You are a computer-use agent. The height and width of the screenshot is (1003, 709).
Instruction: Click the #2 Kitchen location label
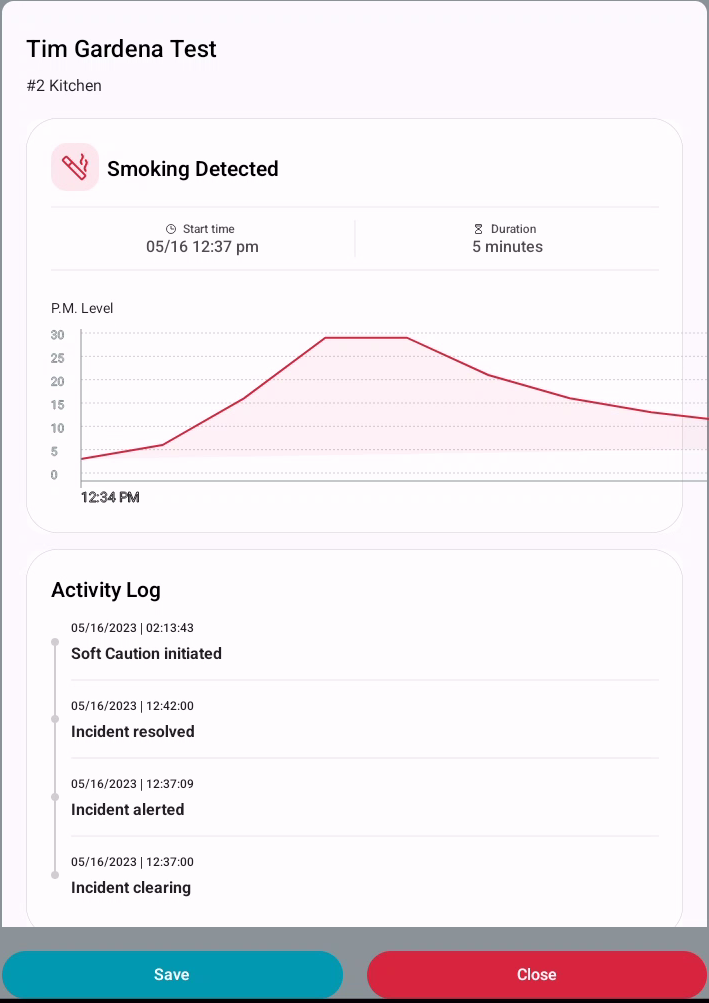[x=64, y=86]
